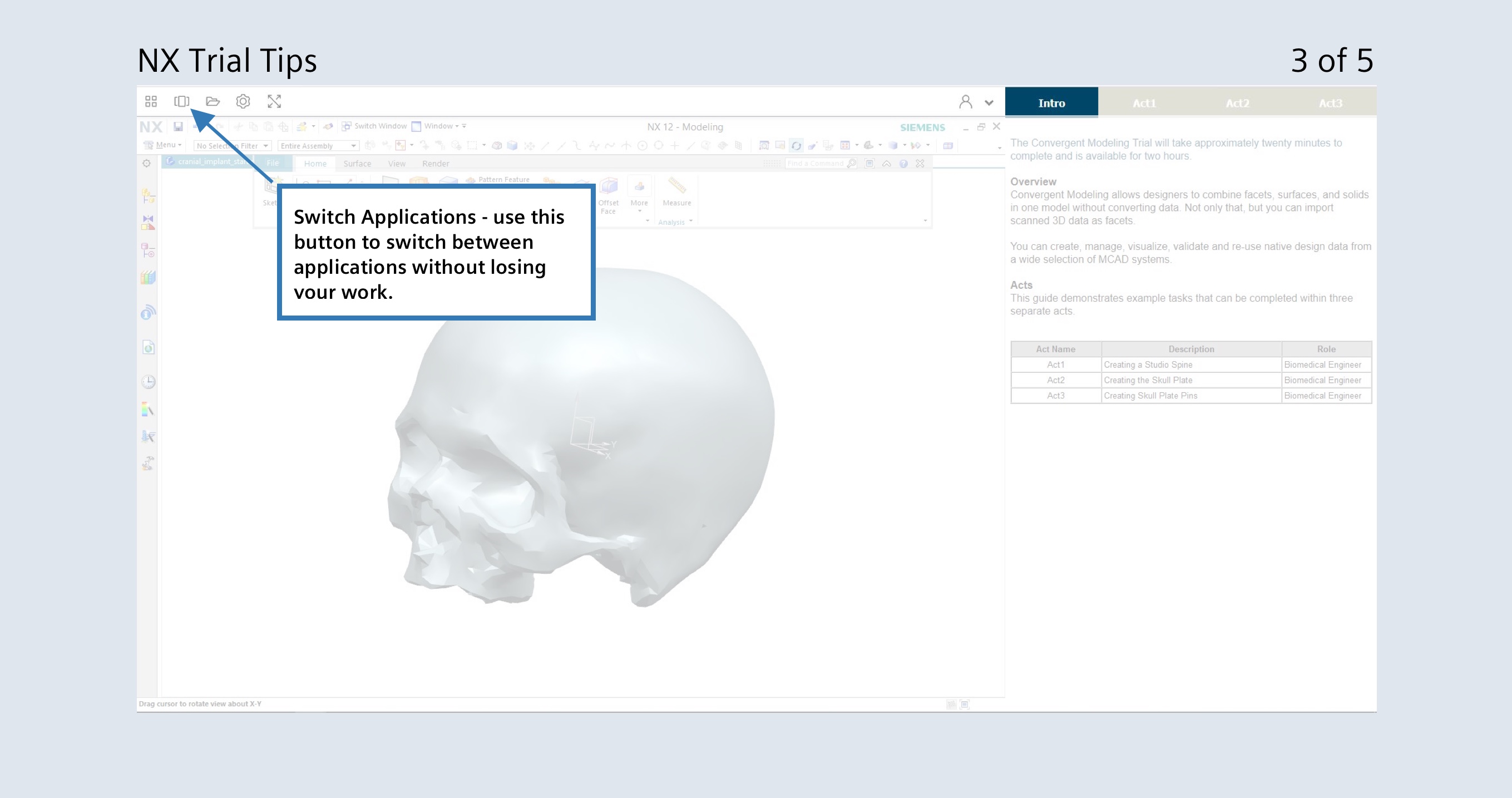
Task: Click the Pattern Feature command
Action: [498, 180]
